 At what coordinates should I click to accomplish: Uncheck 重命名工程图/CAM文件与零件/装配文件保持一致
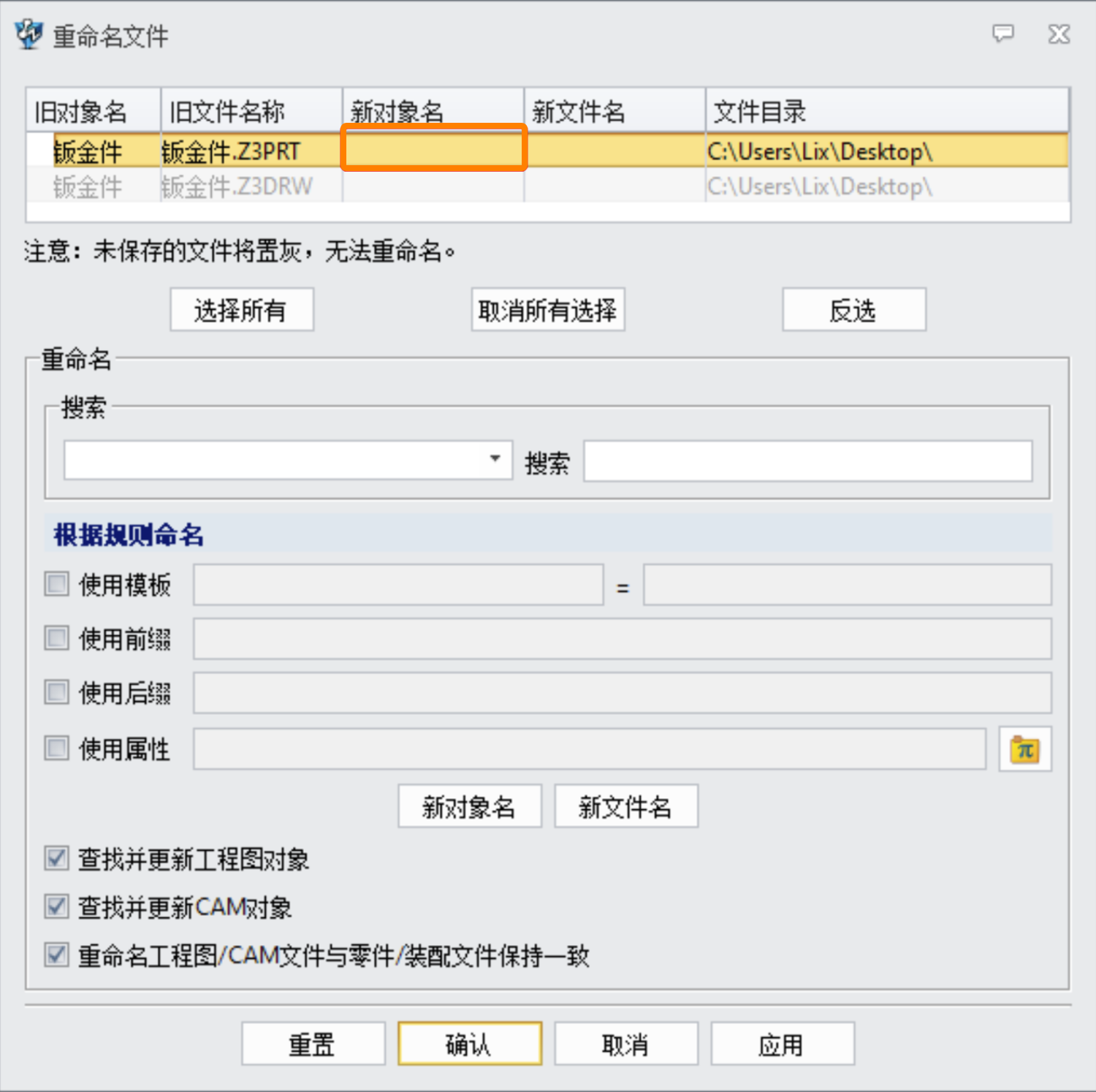tap(56, 955)
